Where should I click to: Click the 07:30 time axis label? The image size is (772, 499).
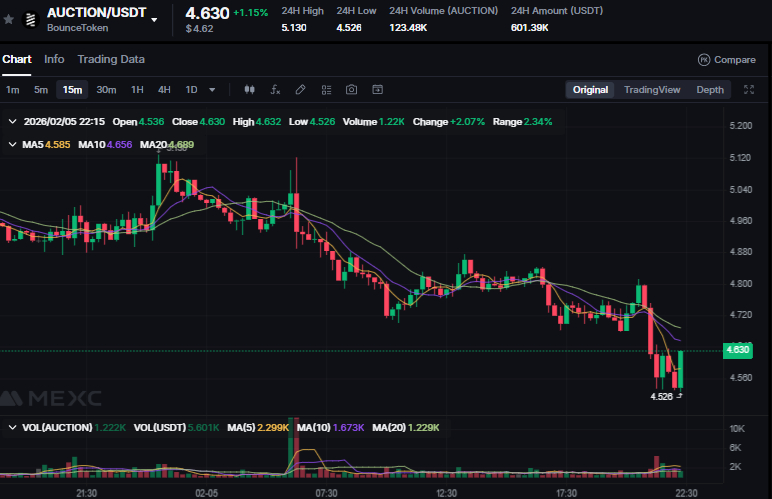(x=326, y=493)
